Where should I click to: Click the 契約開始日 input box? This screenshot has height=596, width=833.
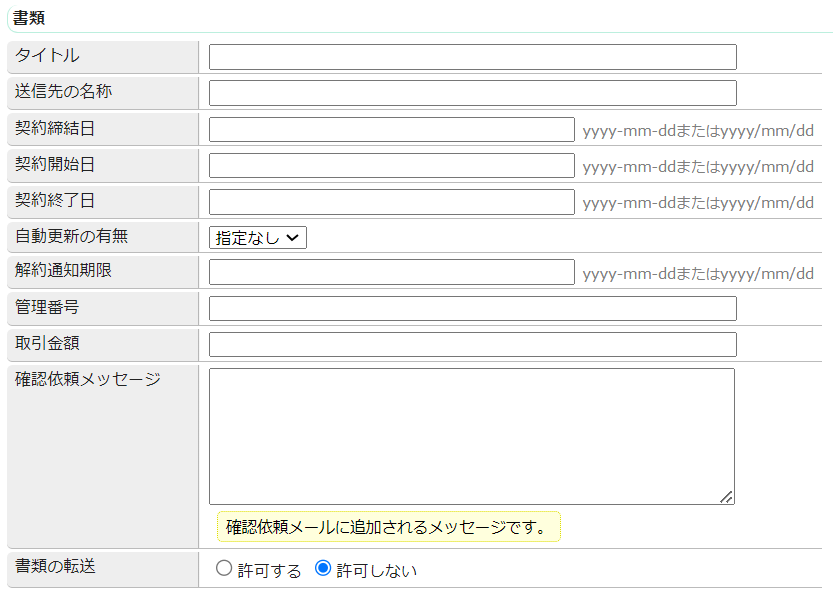point(390,165)
